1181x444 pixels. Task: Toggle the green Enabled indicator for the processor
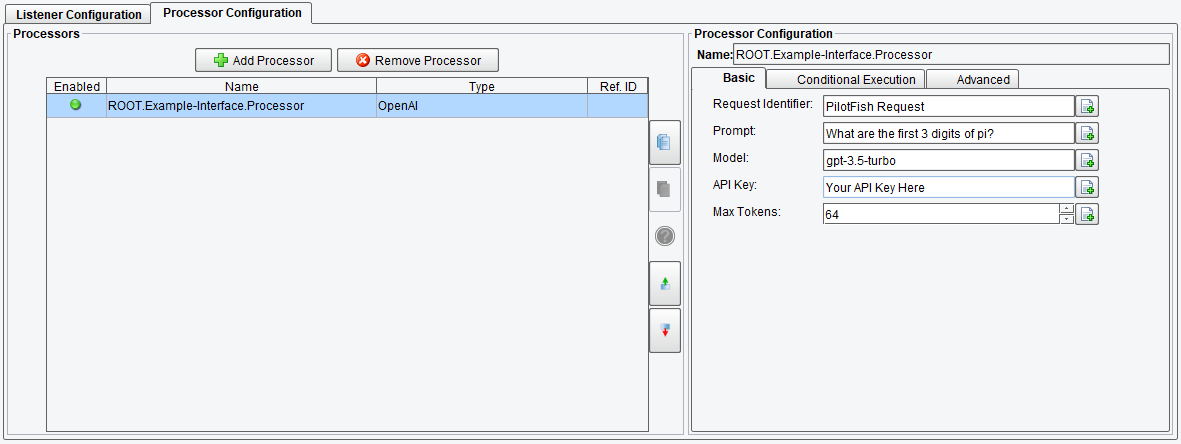coord(76,105)
